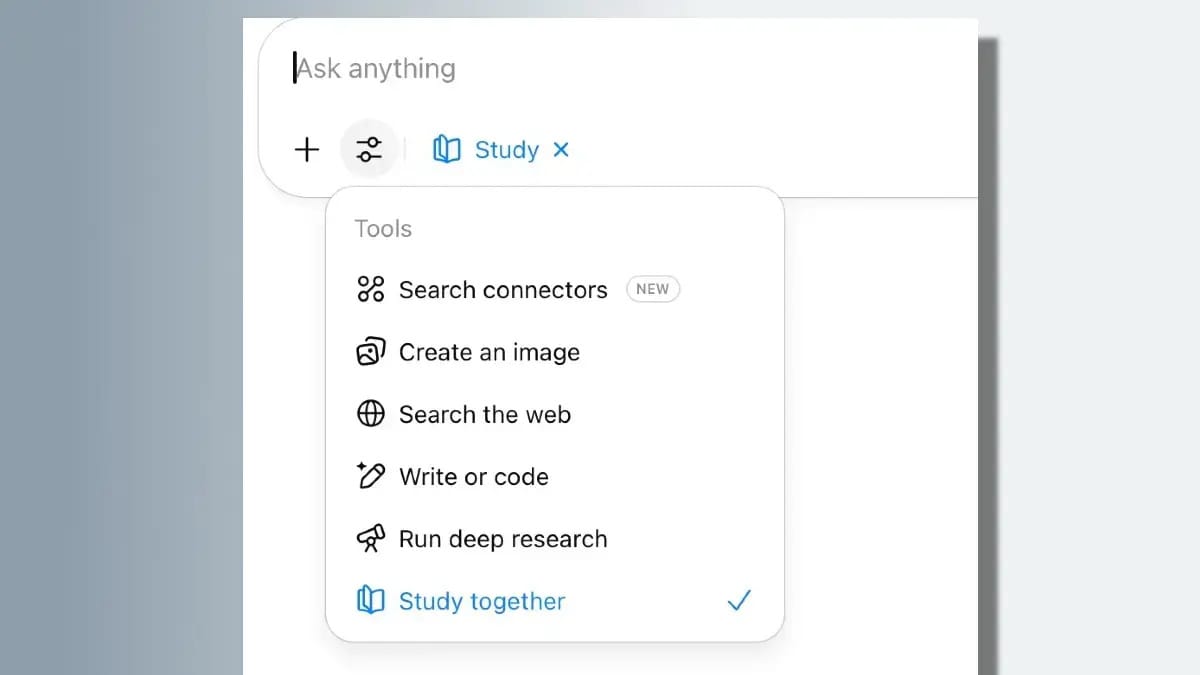Select Search the web option
The height and width of the screenshot is (675, 1200).
555,414
